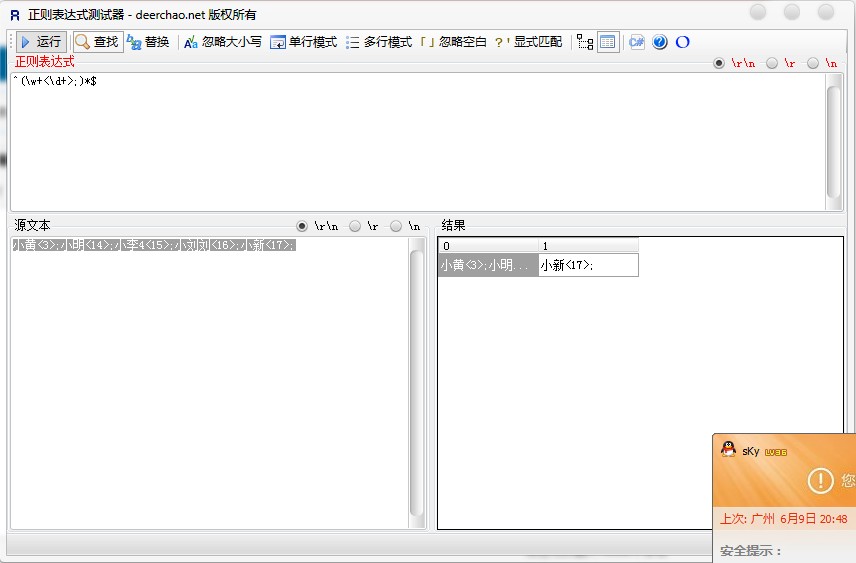Click result column header 1
The height and width of the screenshot is (563, 856).
point(588,246)
